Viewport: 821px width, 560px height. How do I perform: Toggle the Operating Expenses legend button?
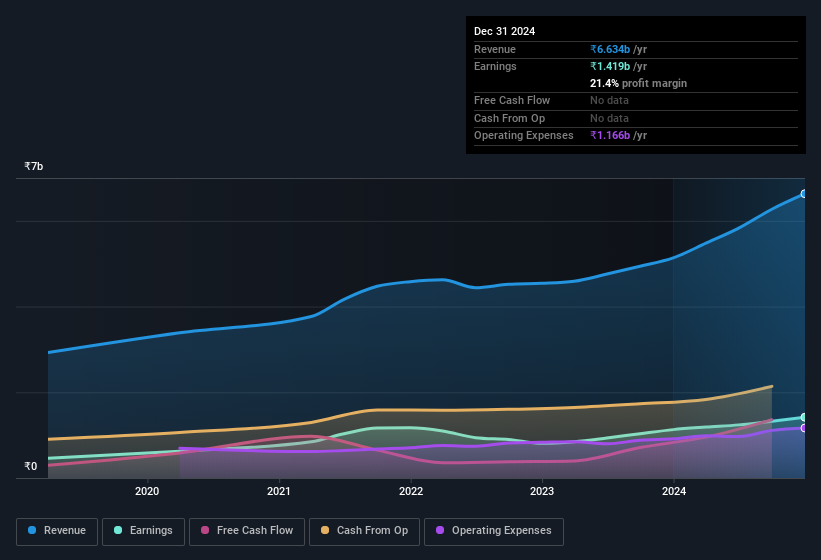click(x=494, y=531)
